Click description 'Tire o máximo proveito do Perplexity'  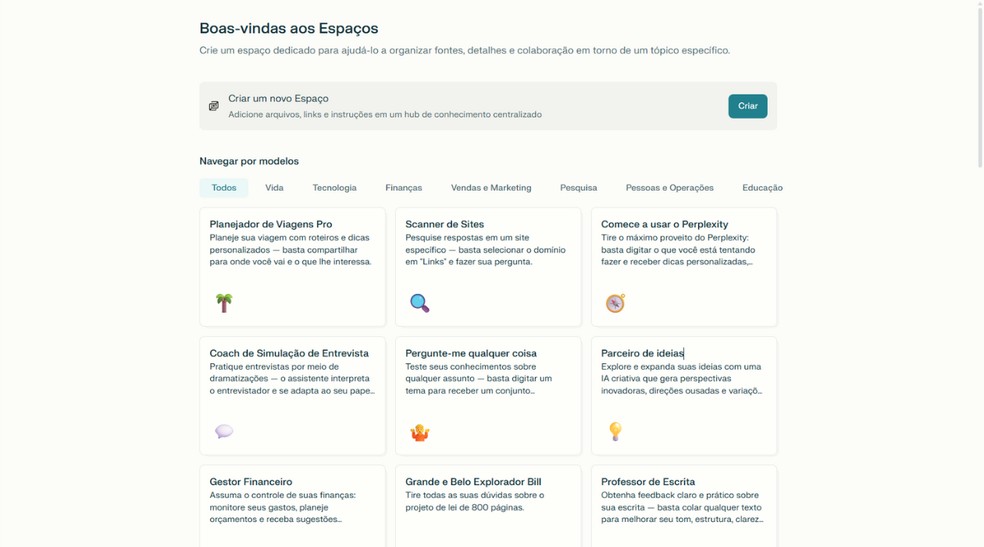[678, 250]
